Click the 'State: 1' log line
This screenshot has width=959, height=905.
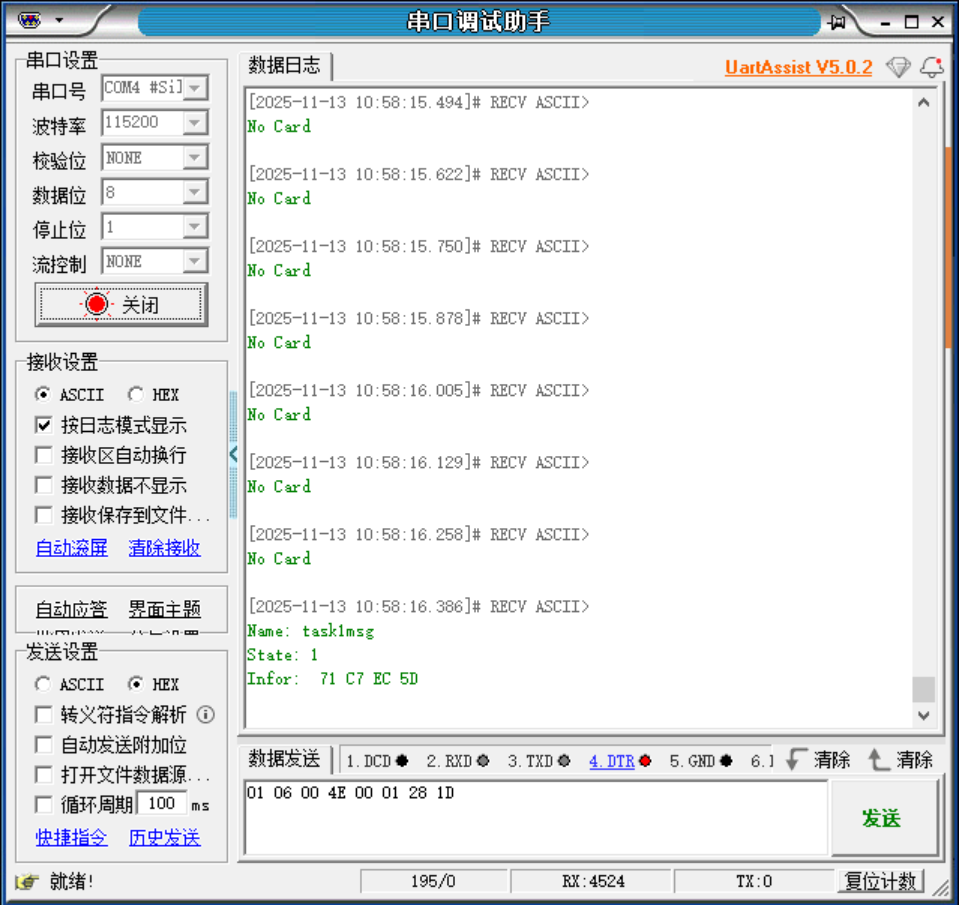click(283, 655)
